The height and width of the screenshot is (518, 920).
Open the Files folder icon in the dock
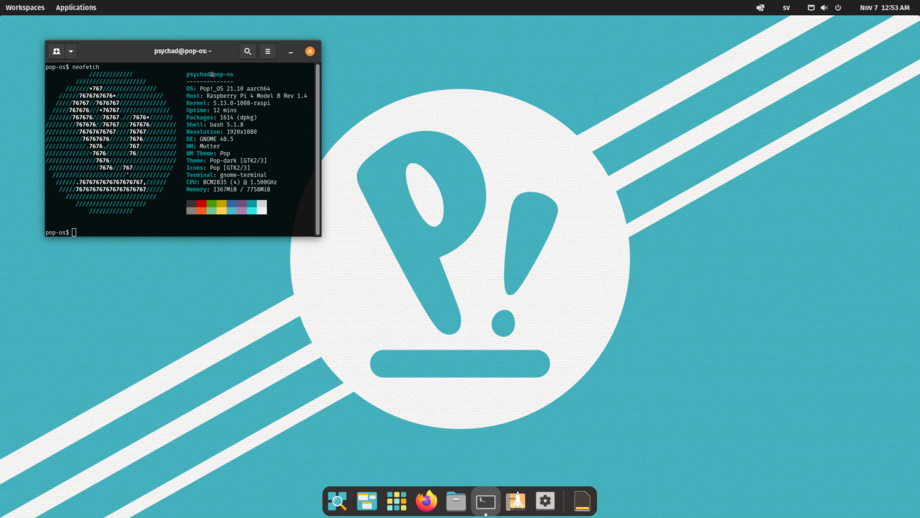coord(456,501)
